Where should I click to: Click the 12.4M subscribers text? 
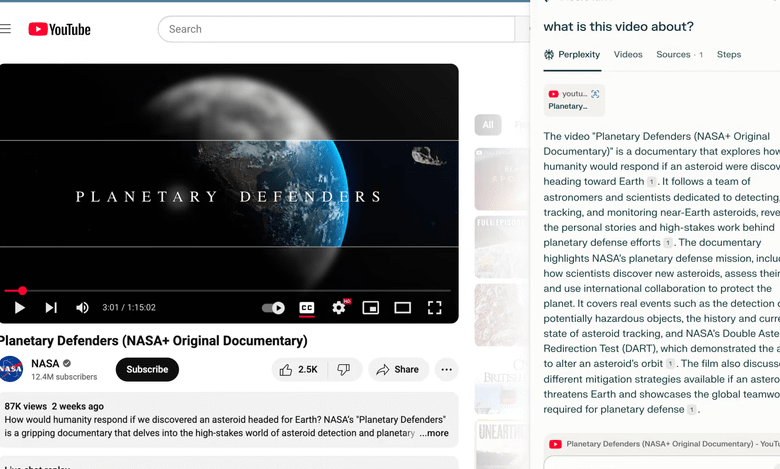64,377
